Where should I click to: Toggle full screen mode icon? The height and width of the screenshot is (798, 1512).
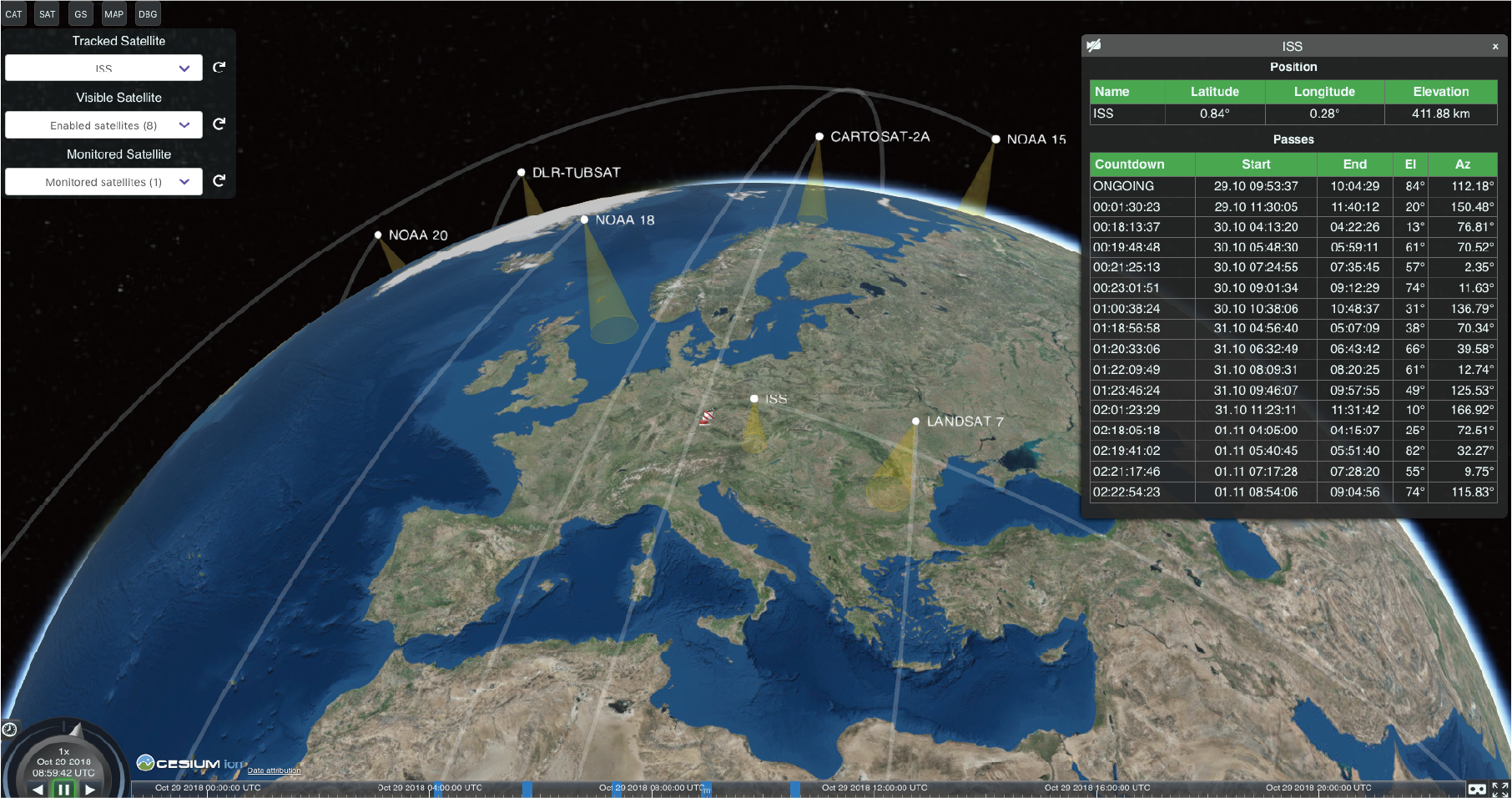pos(1499,789)
